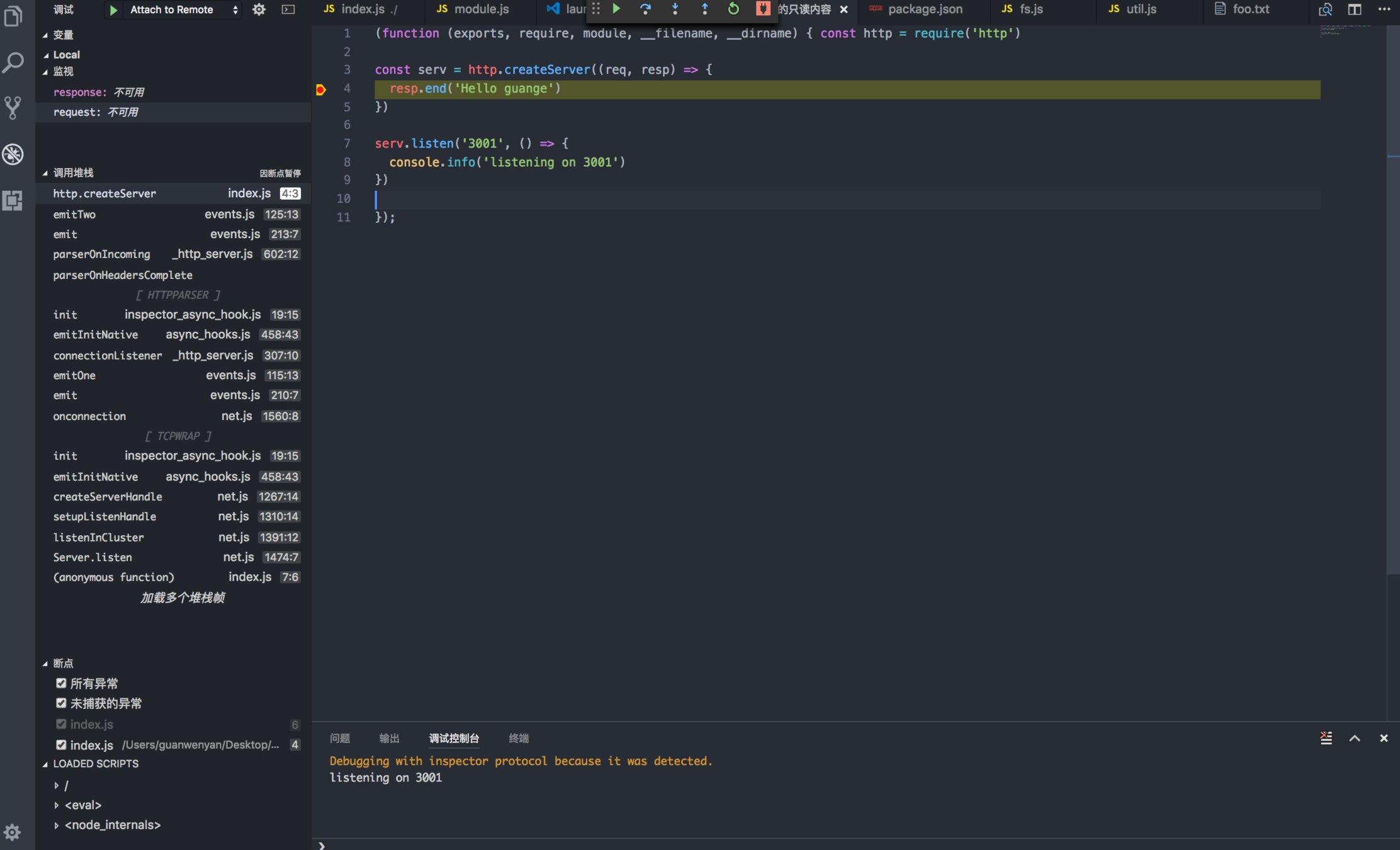Click the debug Continue play button
This screenshot has width=1400, height=850.
[616, 9]
